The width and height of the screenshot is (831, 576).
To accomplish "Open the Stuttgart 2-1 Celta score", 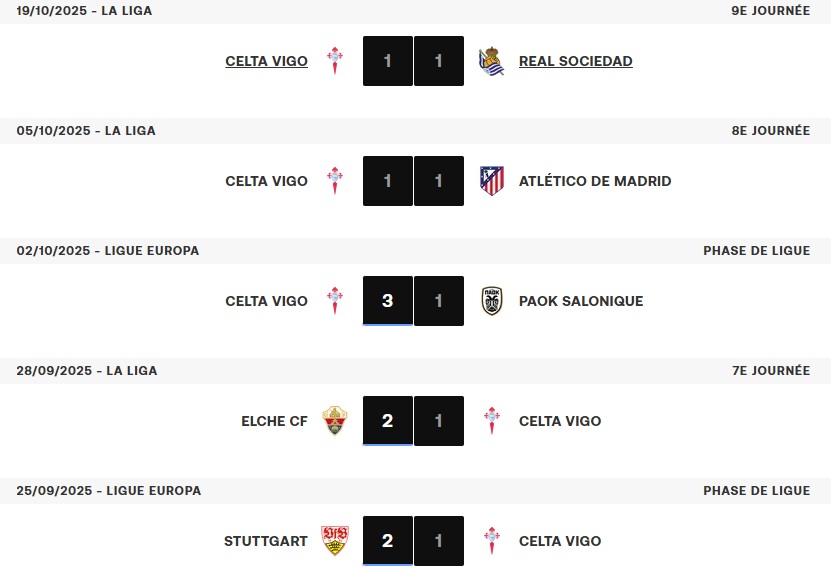I will (x=413, y=541).
